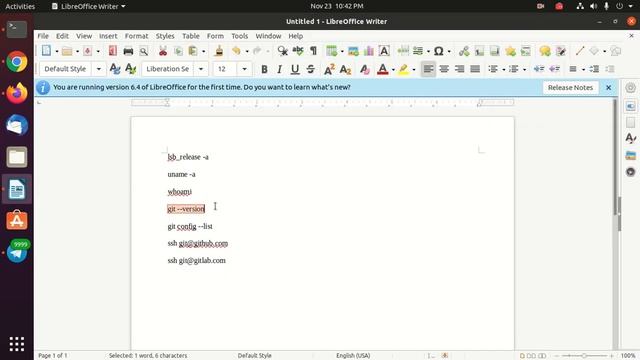Apply the red font color swatch
The height and width of the screenshot is (360, 640).
(382, 69)
